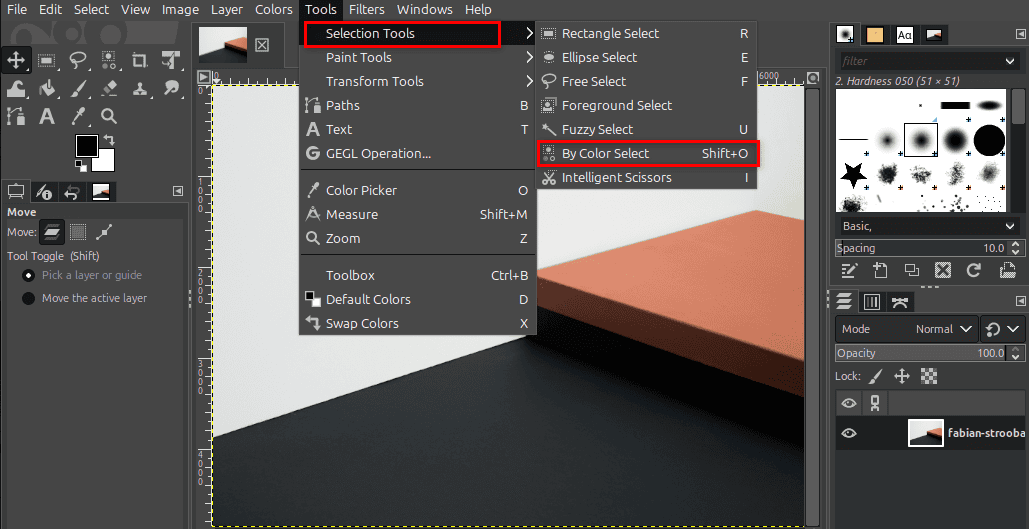Select the Warp Transform tool icon

[x=16, y=89]
